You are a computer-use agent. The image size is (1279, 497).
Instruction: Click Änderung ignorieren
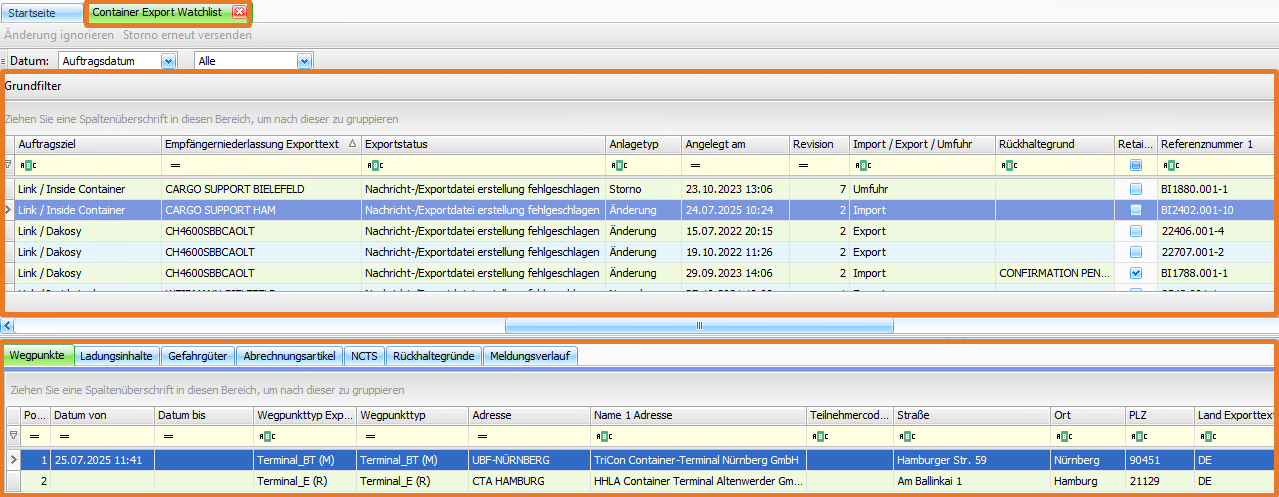point(59,35)
